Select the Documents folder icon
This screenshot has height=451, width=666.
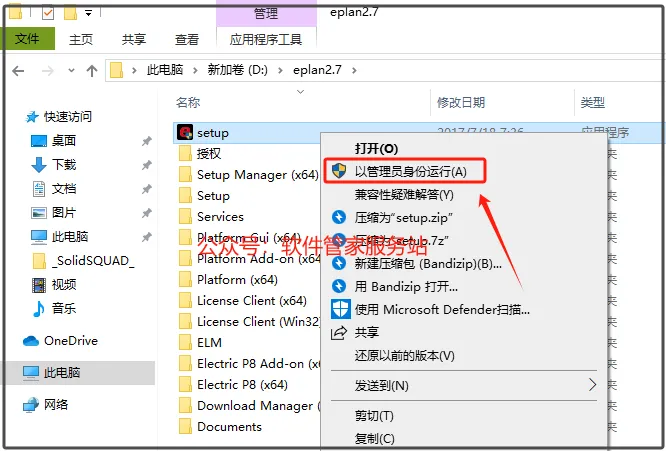(x=185, y=426)
